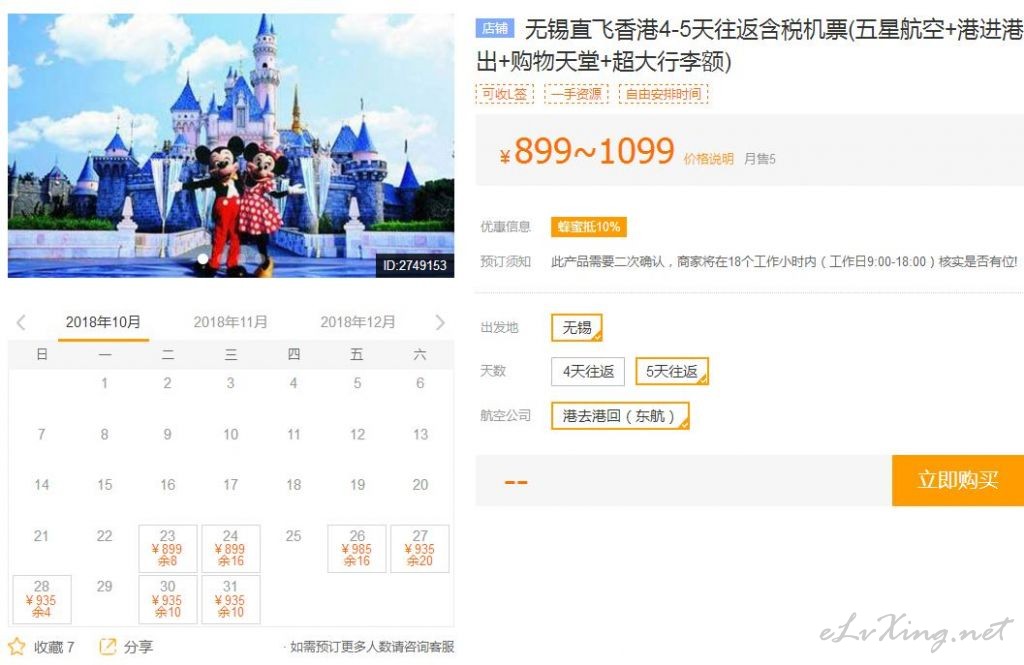Click the 收藏 7 favorites label
Viewport: 1024px width, 665px height.
click(x=54, y=647)
